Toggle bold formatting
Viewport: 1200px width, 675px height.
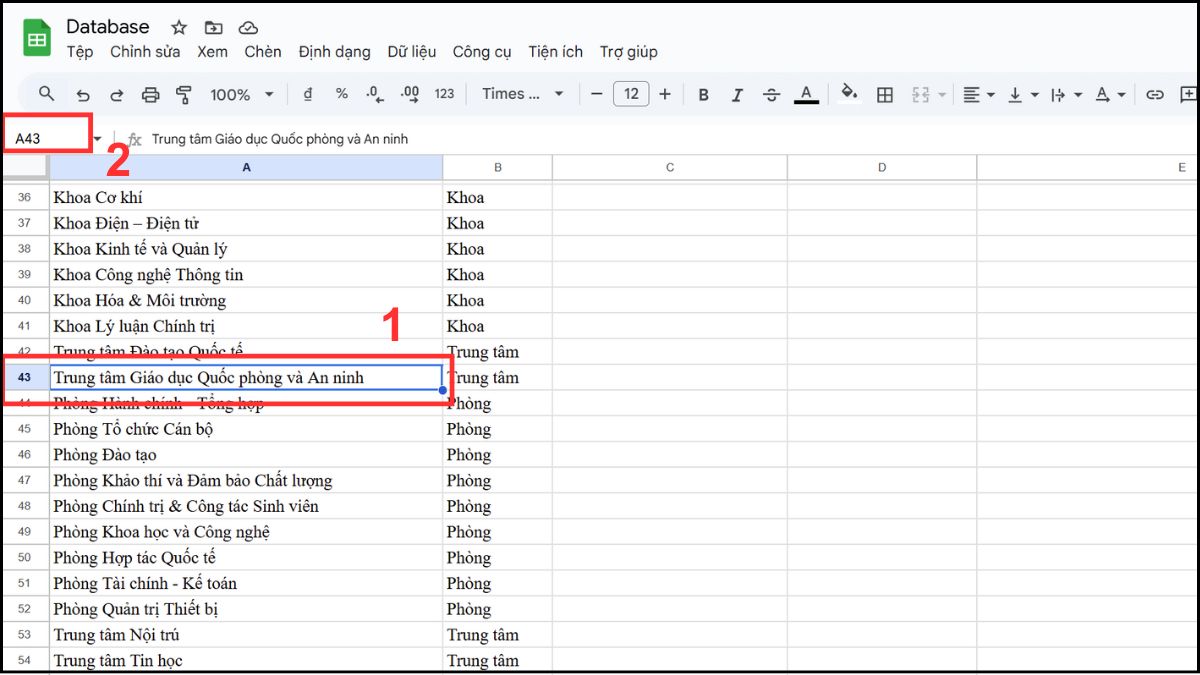pos(703,94)
